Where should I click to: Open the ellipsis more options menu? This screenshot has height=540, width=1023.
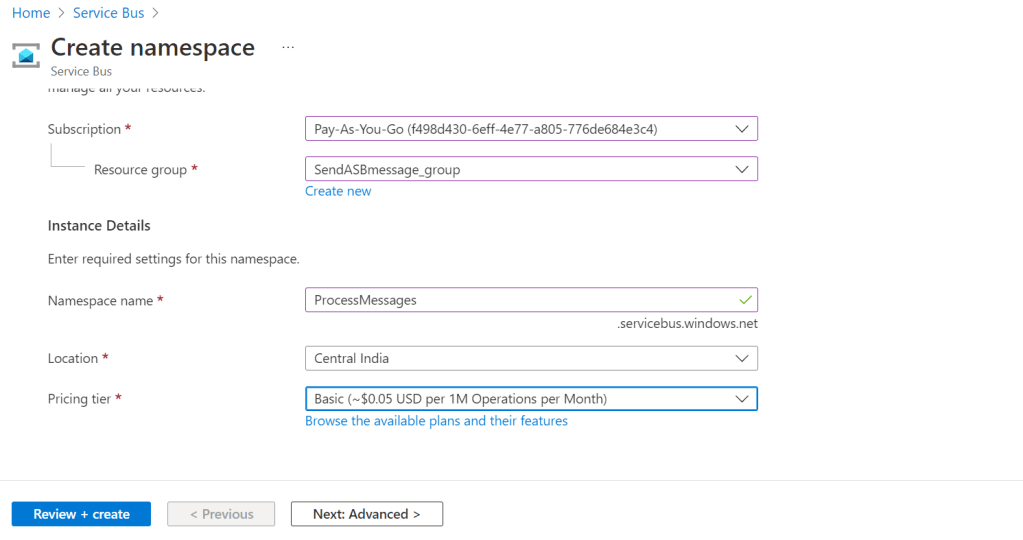(288, 47)
